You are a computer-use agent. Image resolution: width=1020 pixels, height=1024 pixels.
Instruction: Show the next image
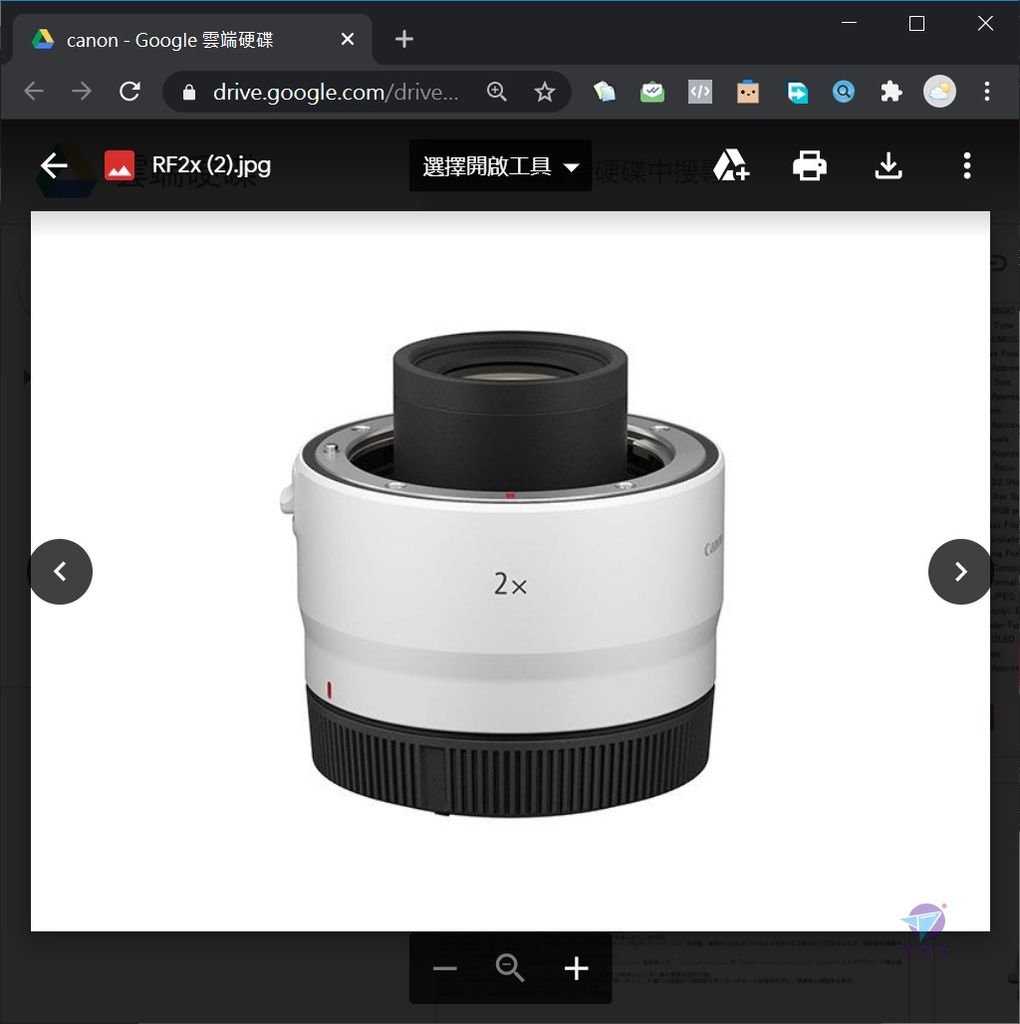[x=960, y=571]
